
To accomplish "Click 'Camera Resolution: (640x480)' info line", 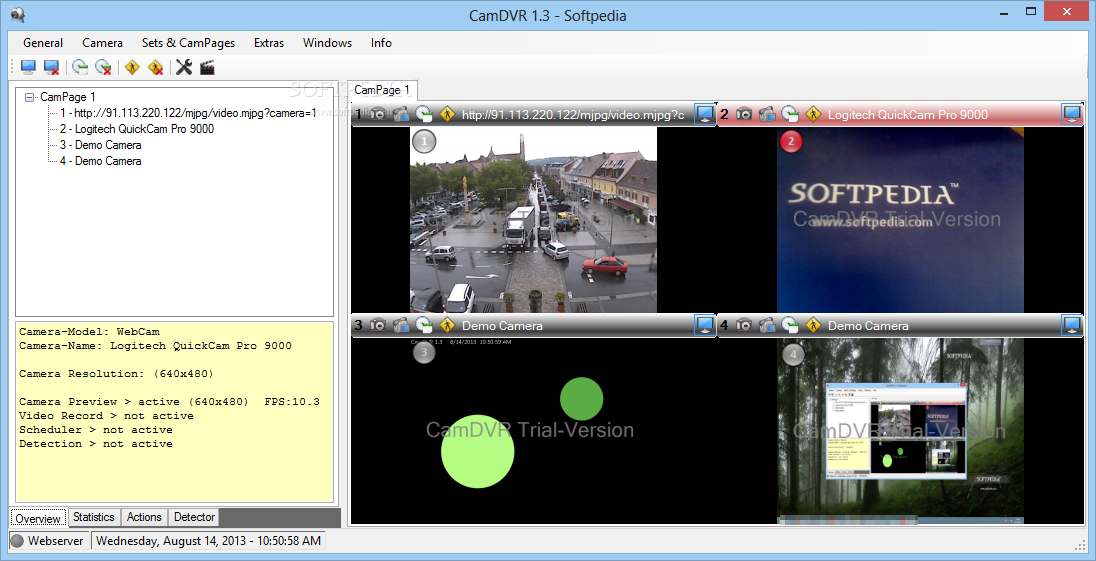I will point(116,374).
